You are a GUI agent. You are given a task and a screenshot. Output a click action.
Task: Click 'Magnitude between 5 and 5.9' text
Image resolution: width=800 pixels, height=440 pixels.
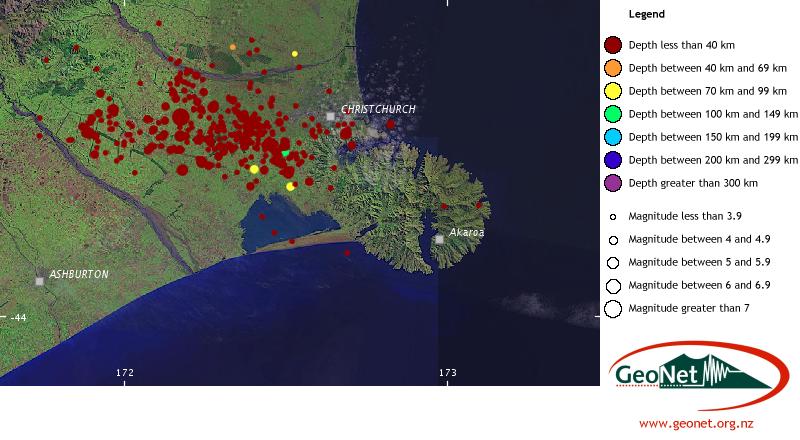699,262
